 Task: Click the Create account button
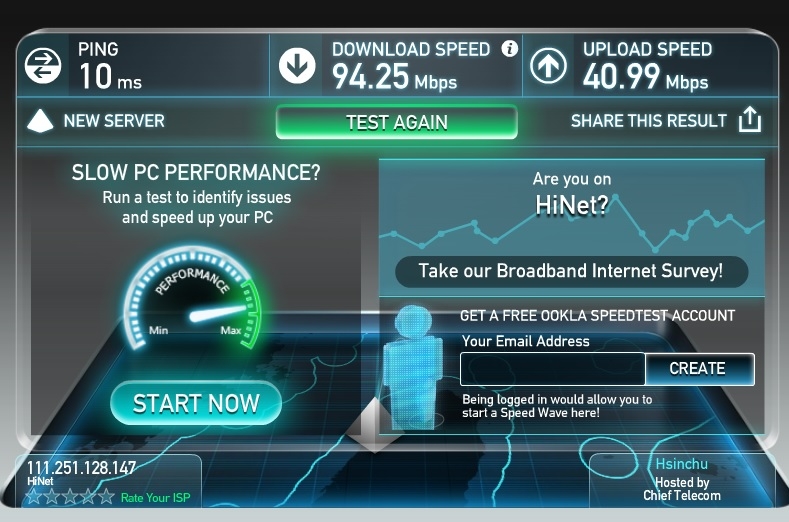699,369
